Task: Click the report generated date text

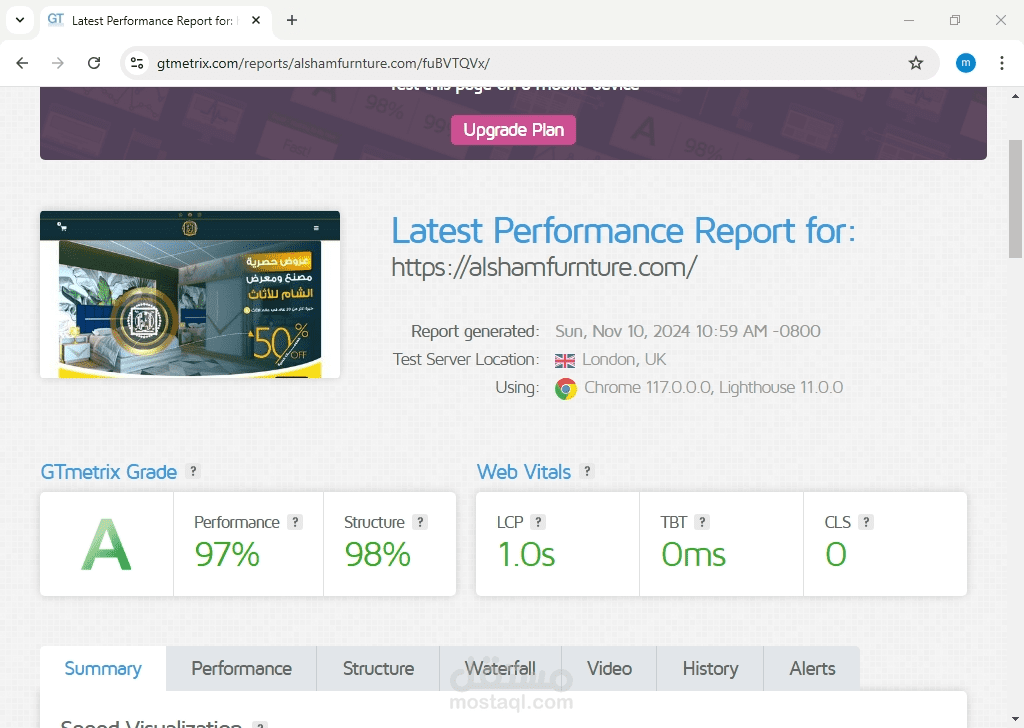Action: (688, 331)
